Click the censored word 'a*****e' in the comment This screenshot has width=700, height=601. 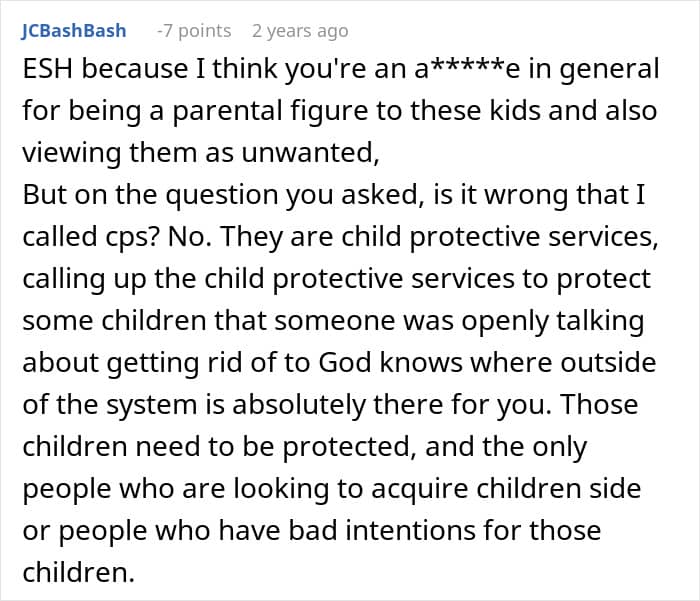coord(467,69)
